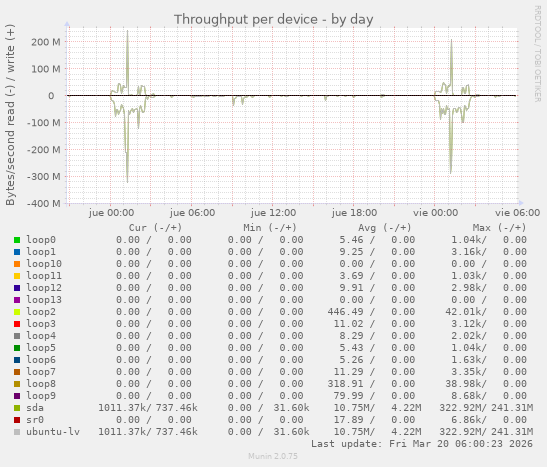This screenshot has height=467, width=547.
Task: Click the 'Max (-/+)' column header
Action: [x=499, y=228]
